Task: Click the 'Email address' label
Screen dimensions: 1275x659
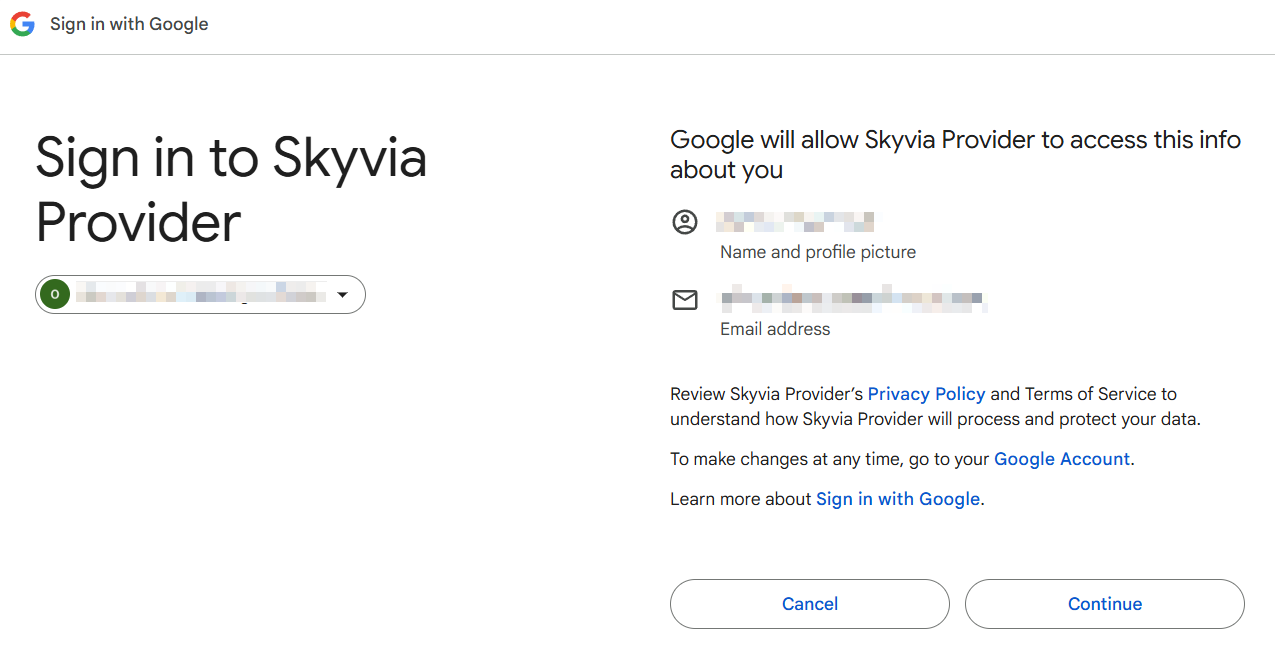Action: (x=775, y=329)
